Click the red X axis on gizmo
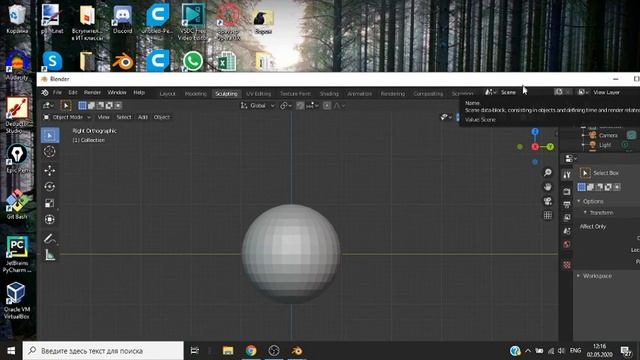 (535, 147)
